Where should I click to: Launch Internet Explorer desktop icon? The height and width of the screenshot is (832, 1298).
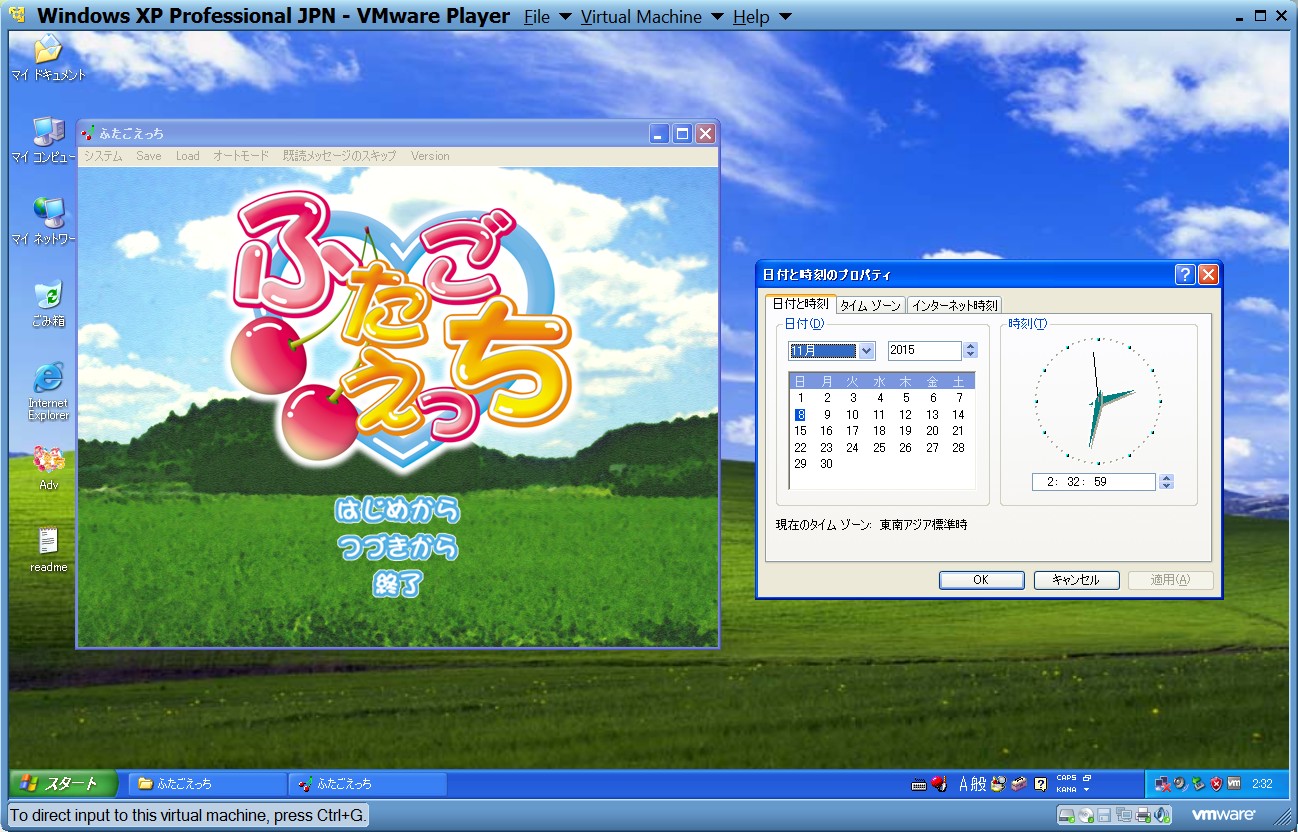tap(48, 391)
